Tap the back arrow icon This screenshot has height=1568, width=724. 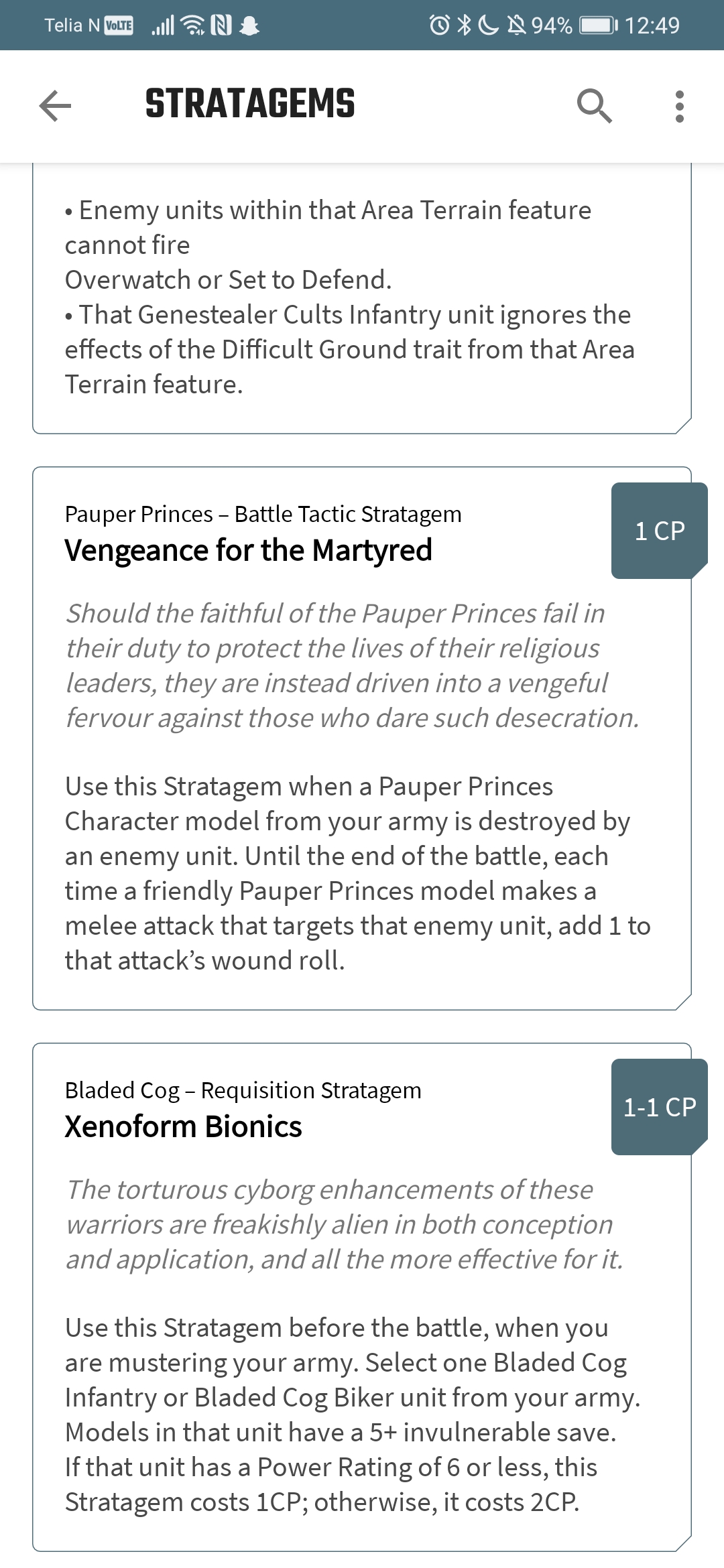pyautogui.click(x=55, y=106)
